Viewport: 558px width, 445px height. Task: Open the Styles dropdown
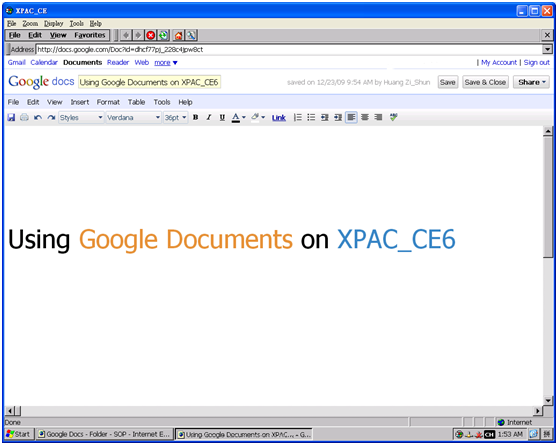pos(81,117)
